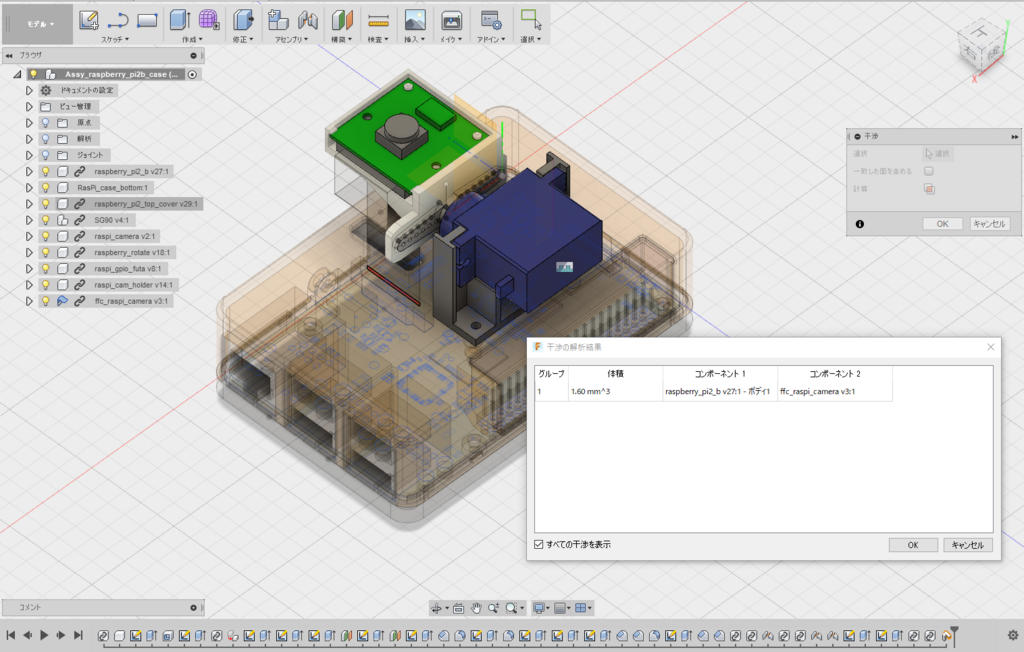
Task: Choose the Rectangle sketch tool
Action: [147, 20]
